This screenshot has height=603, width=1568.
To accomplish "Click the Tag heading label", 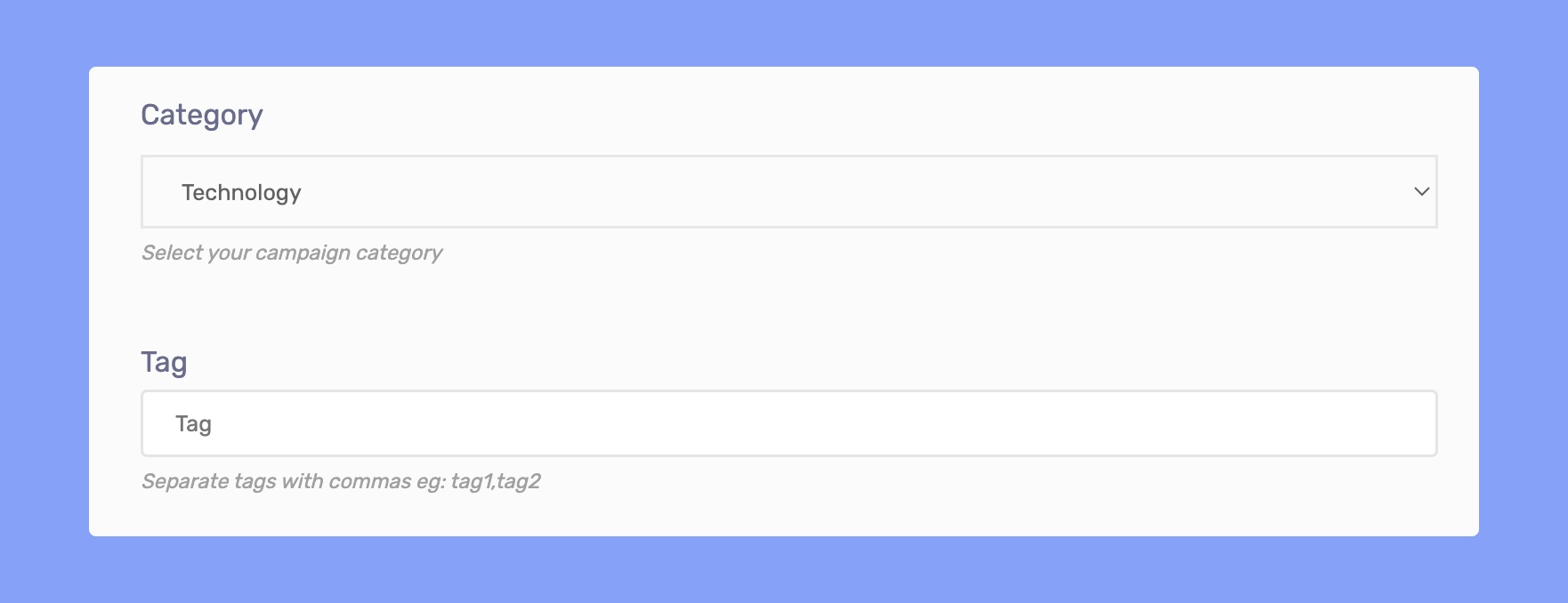I will click(x=164, y=363).
